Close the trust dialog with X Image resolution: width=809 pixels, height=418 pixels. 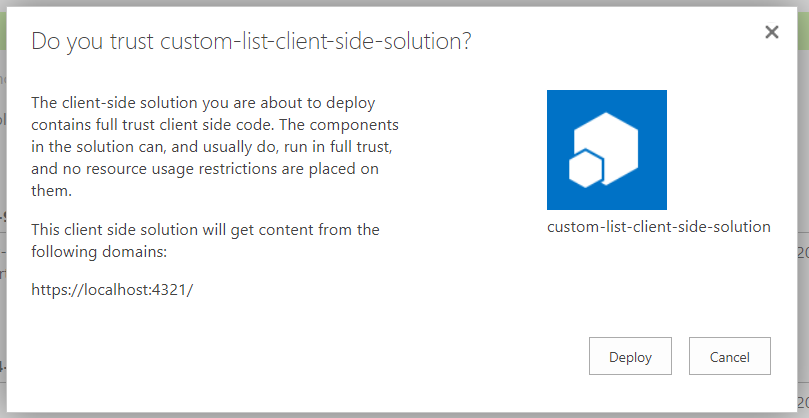pyautogui.click(x=771, y=32)
